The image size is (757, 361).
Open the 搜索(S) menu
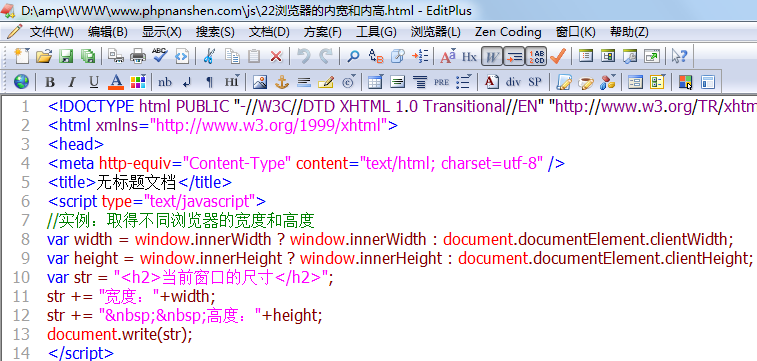pyautogui.click(x=215, y=32)
